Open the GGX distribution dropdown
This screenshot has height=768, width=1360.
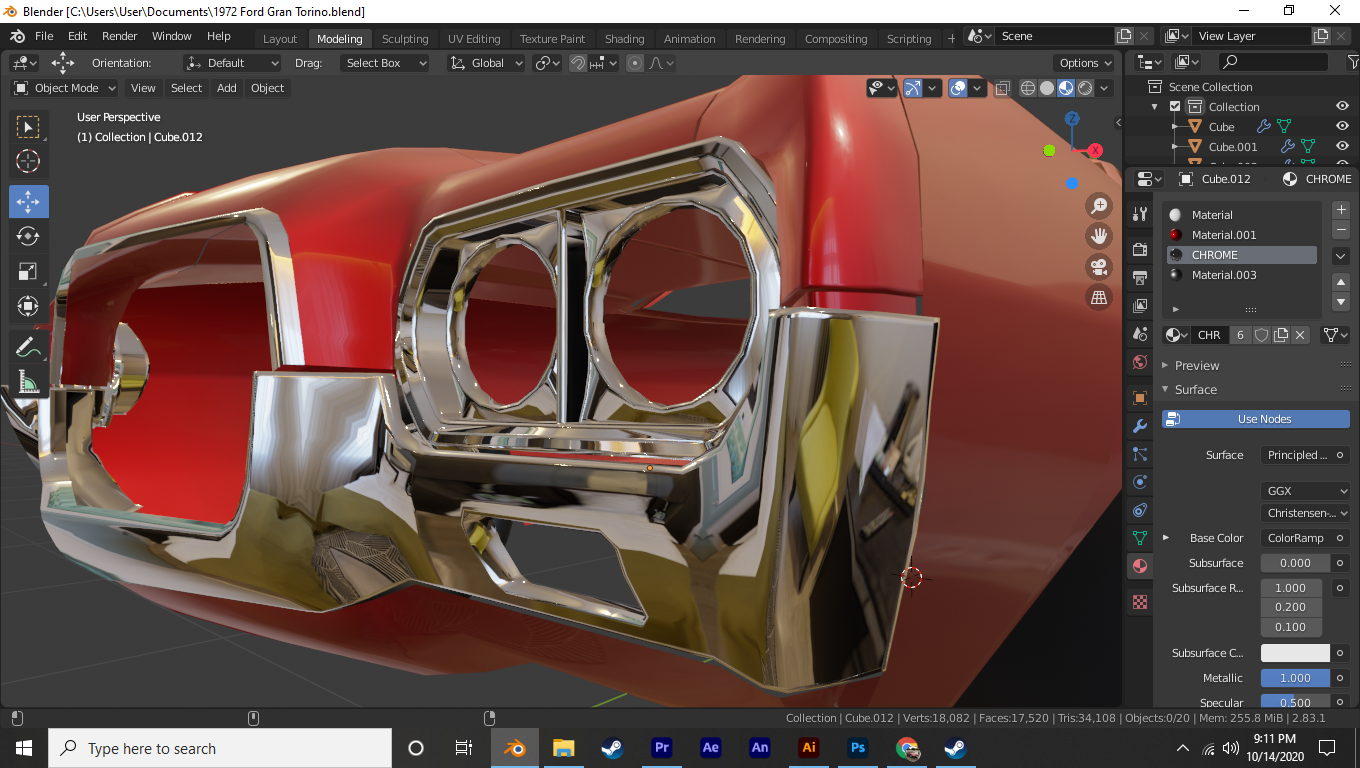1305,491
